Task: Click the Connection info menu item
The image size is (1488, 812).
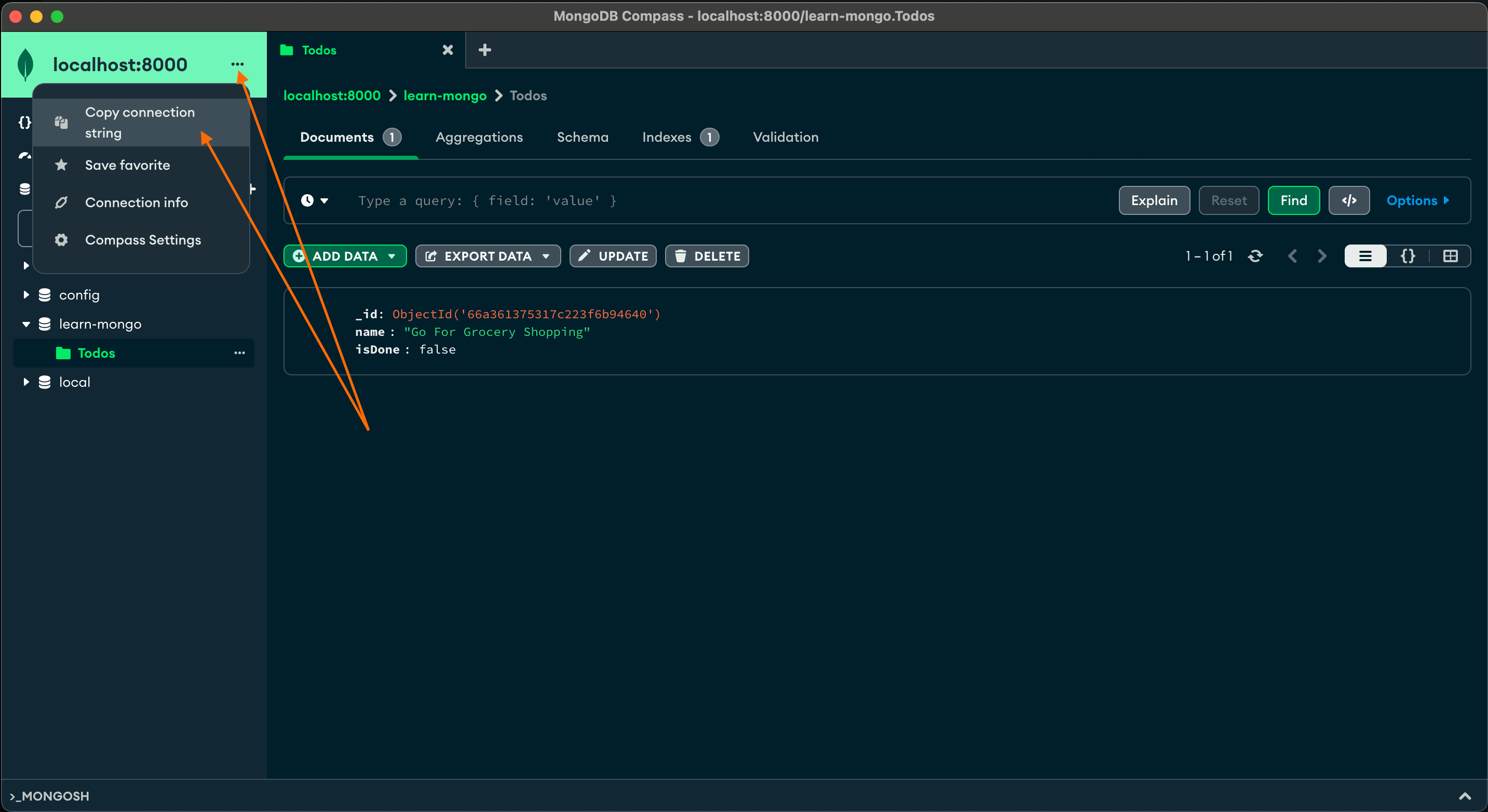Action: (x=136, y=202)
